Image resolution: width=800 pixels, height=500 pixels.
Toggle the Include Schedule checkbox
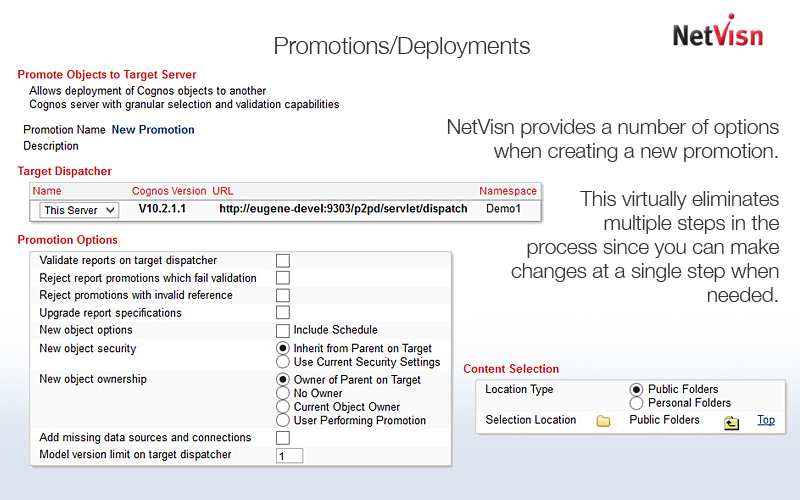(x=283, y=330)
